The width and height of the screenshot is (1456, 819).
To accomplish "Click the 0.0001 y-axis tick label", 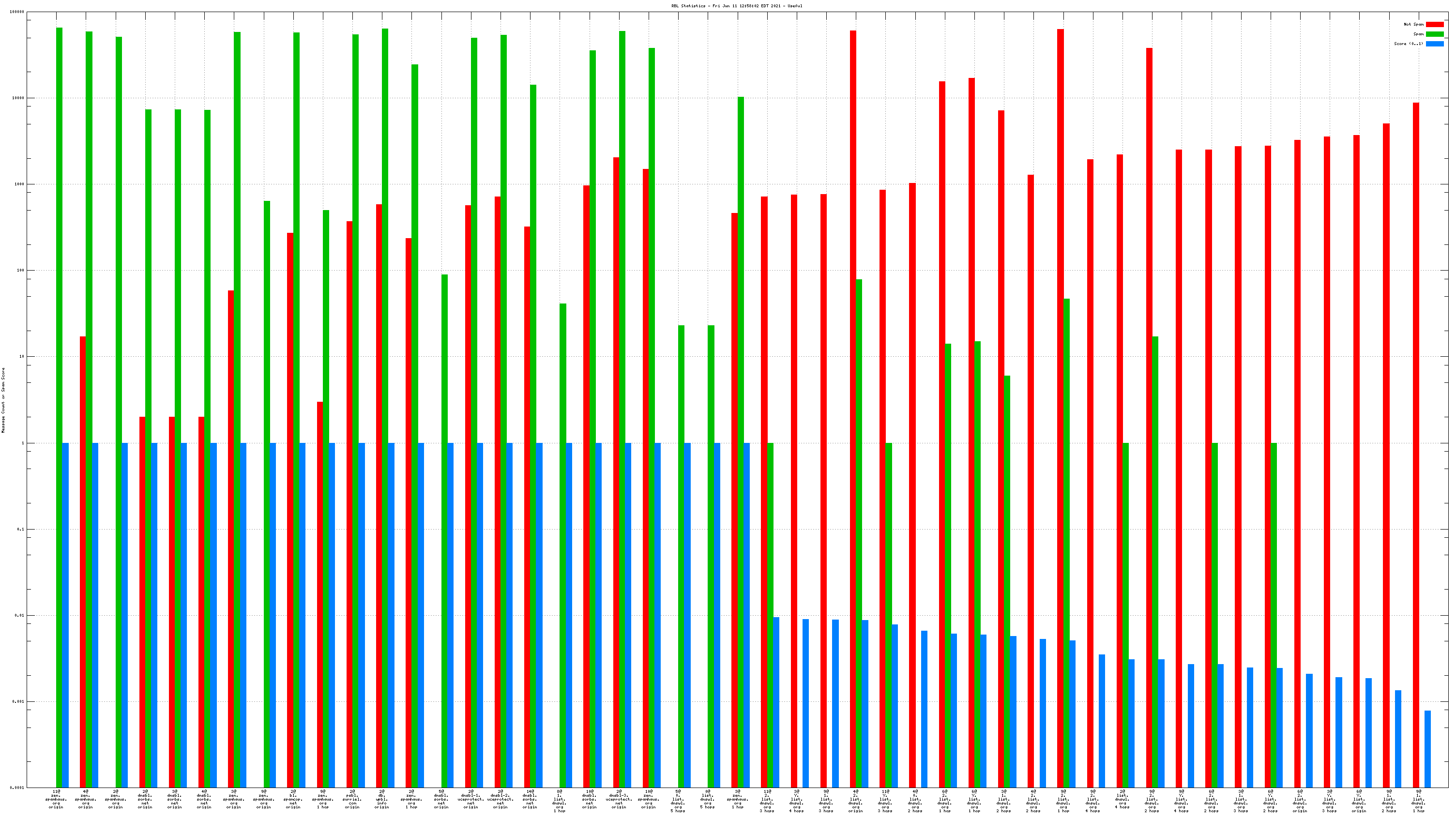I will (18, 788).
